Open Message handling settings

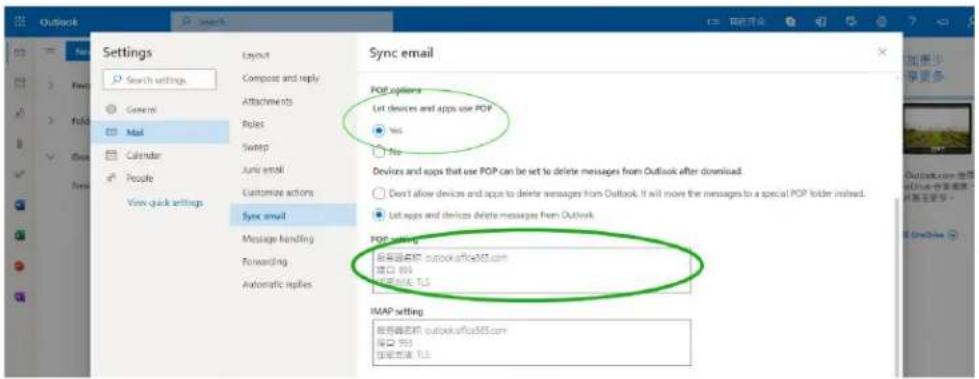pos(278,239)
